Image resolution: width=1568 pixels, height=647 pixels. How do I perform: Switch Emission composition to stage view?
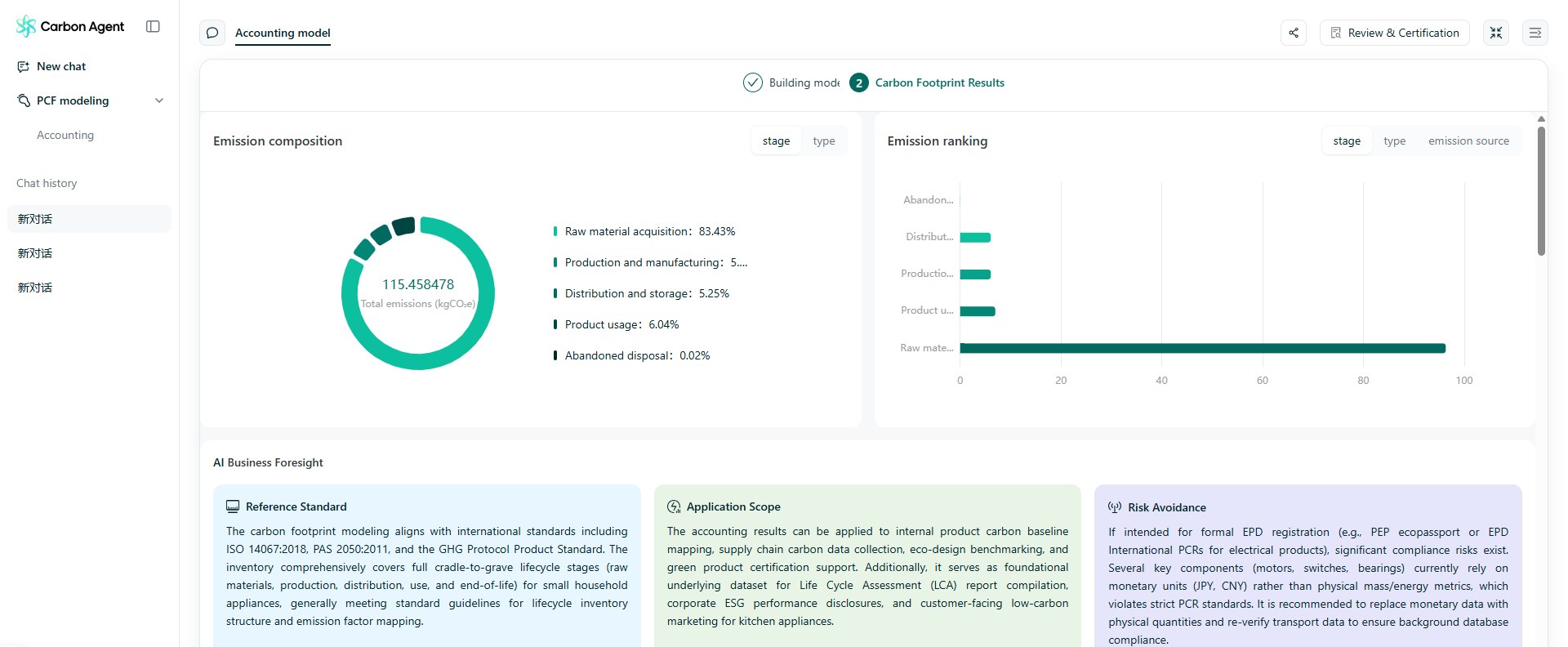click(776, 141)
